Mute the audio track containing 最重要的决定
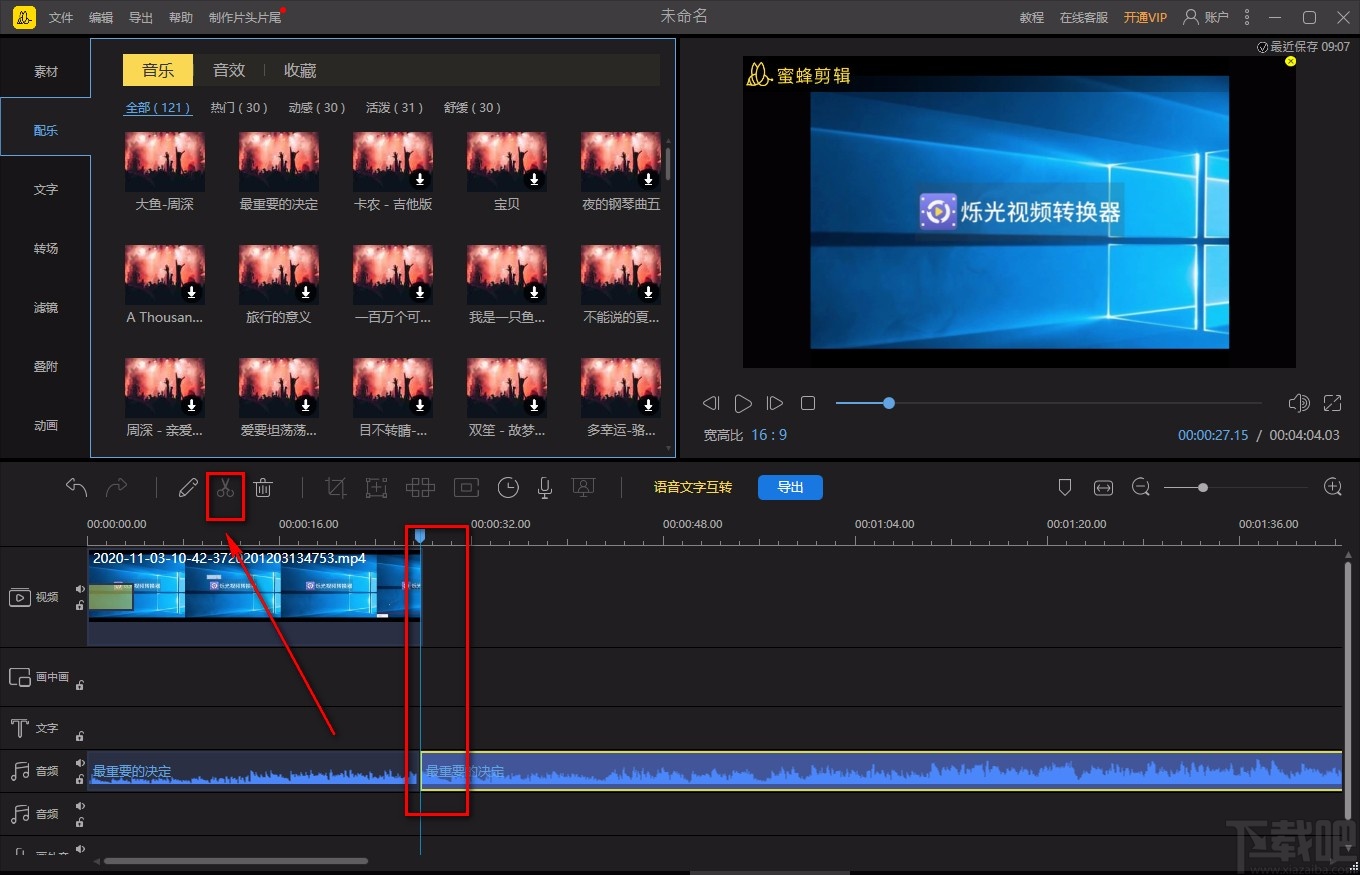Screen dimensions: 1360x875 [80, 763]
